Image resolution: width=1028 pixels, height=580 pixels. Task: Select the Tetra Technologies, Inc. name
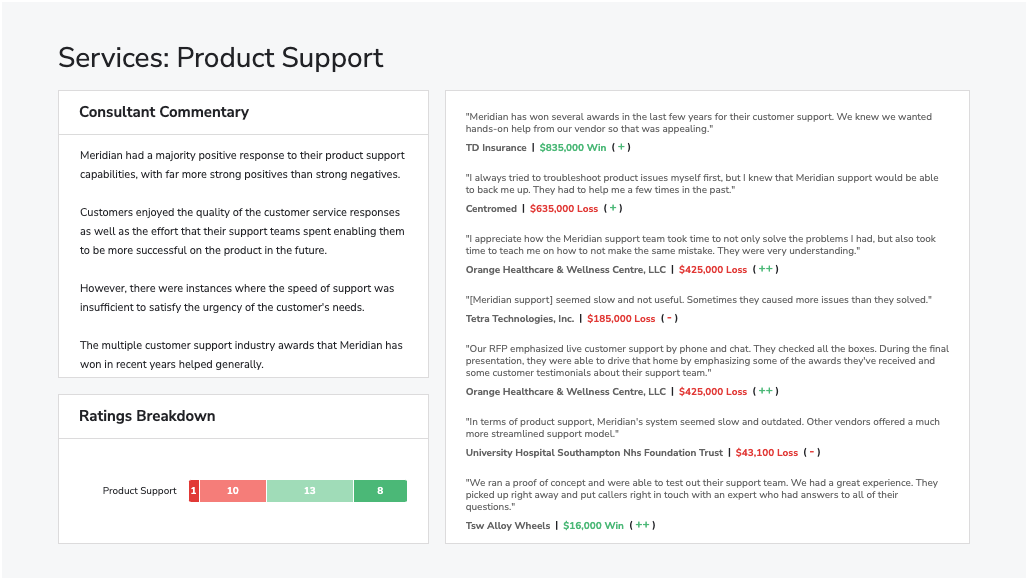[520, 319]
